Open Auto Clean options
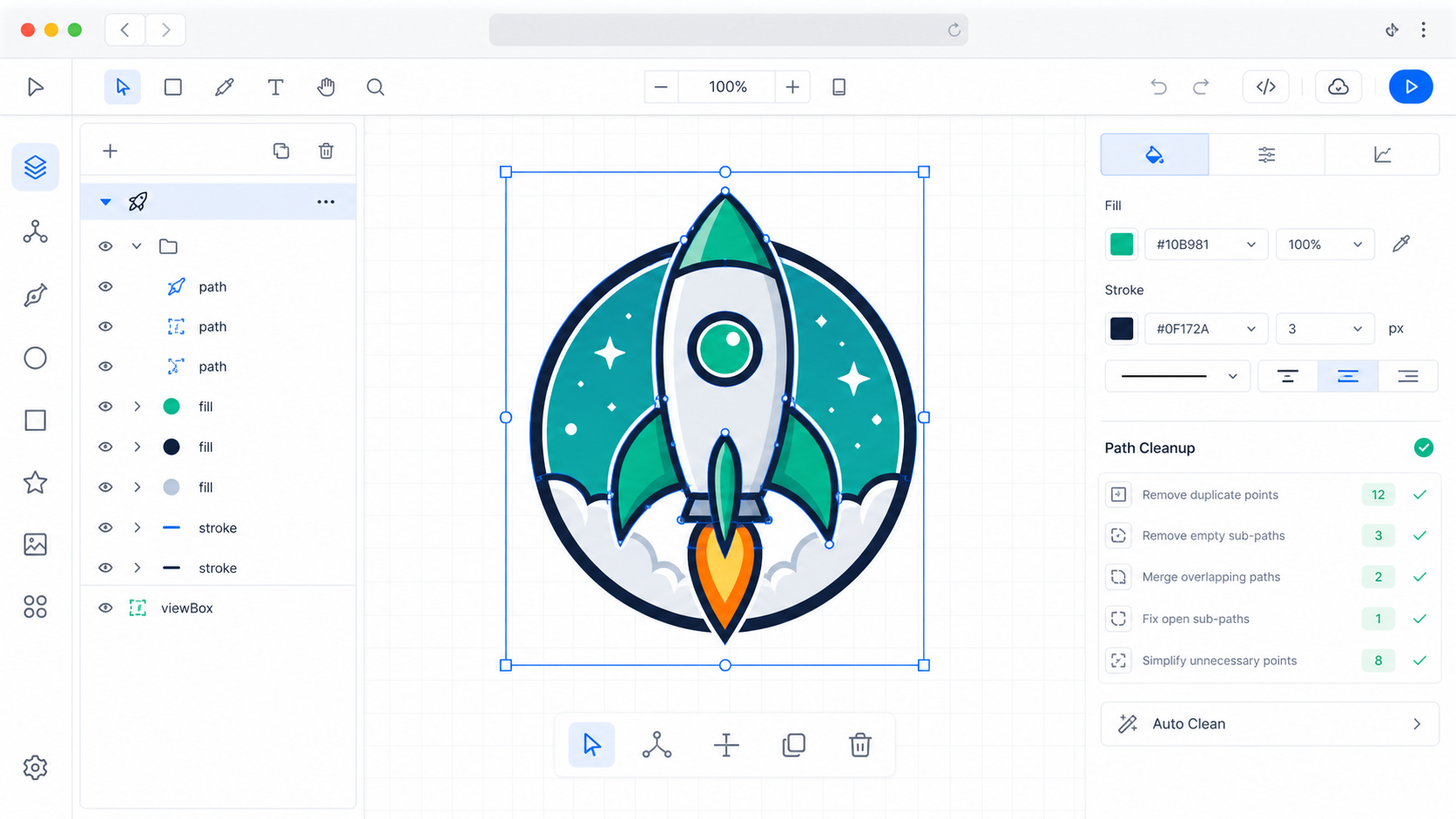1456x819 pixels. 1270,724
